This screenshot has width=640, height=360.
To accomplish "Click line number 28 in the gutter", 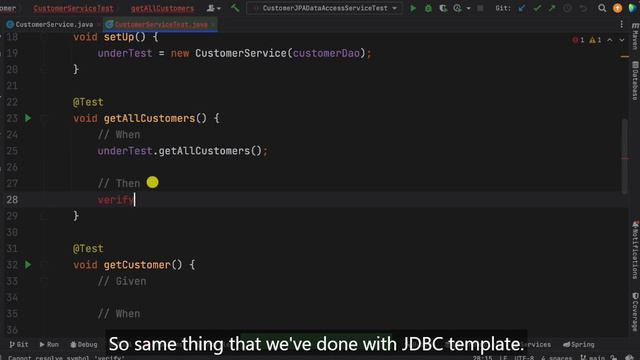I will click(x=12, y=200).
